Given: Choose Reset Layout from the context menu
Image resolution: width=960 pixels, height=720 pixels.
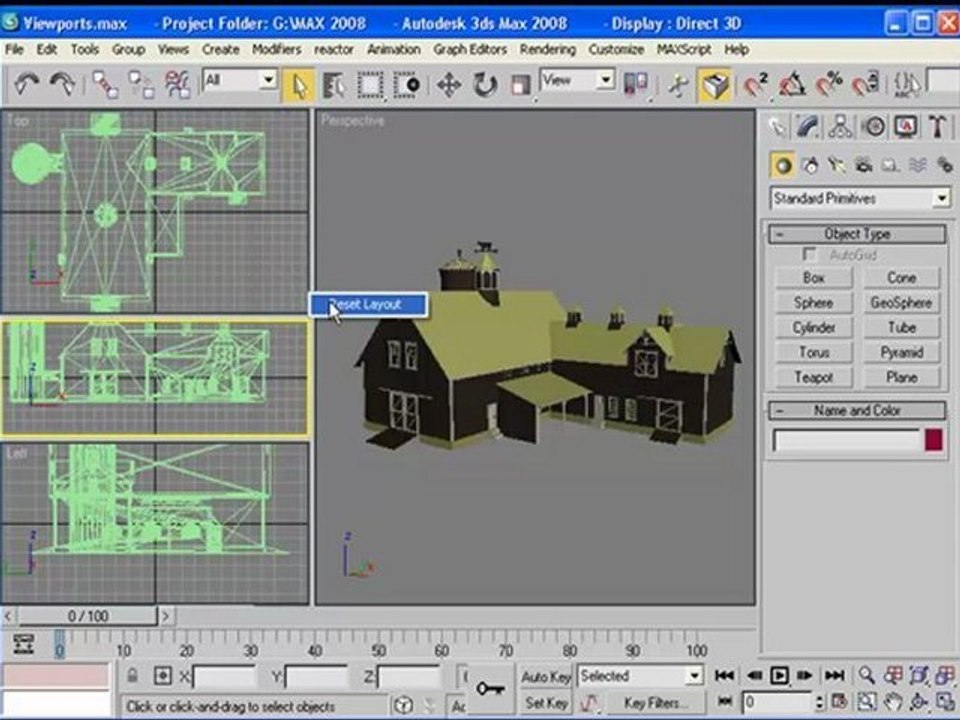Looking at the screenshot, I should pyautogui.click(x=367, y=304).
